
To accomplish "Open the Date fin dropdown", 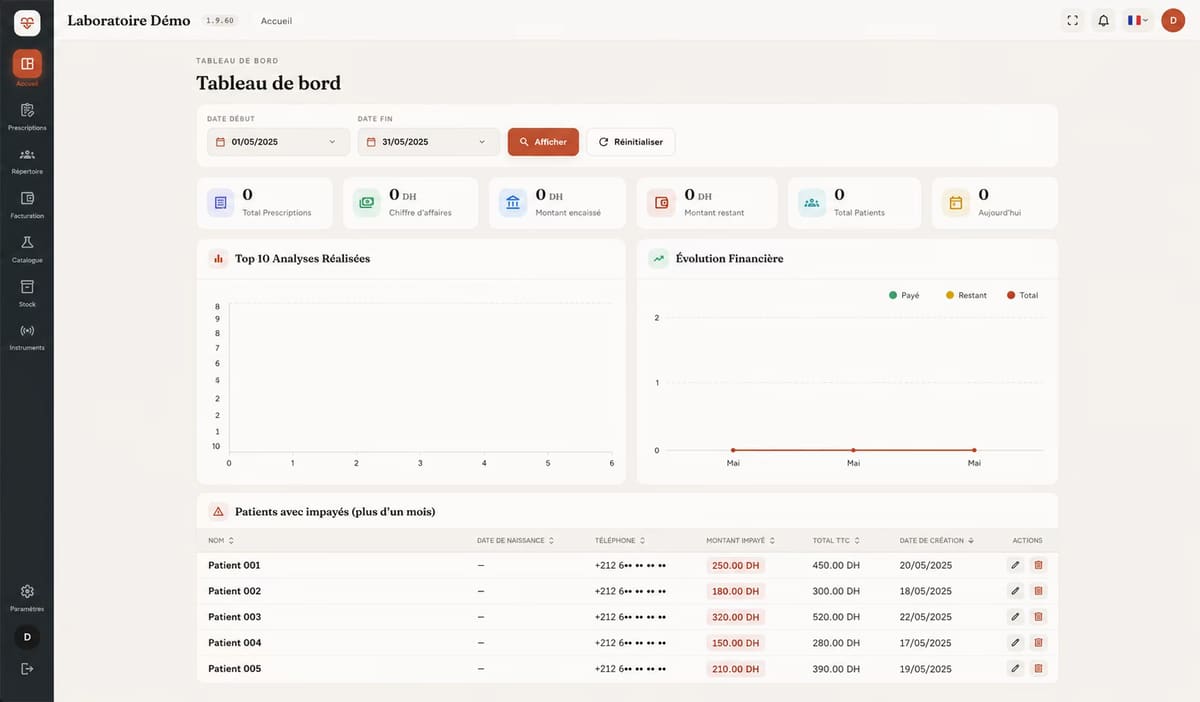I will pos(429,142).
